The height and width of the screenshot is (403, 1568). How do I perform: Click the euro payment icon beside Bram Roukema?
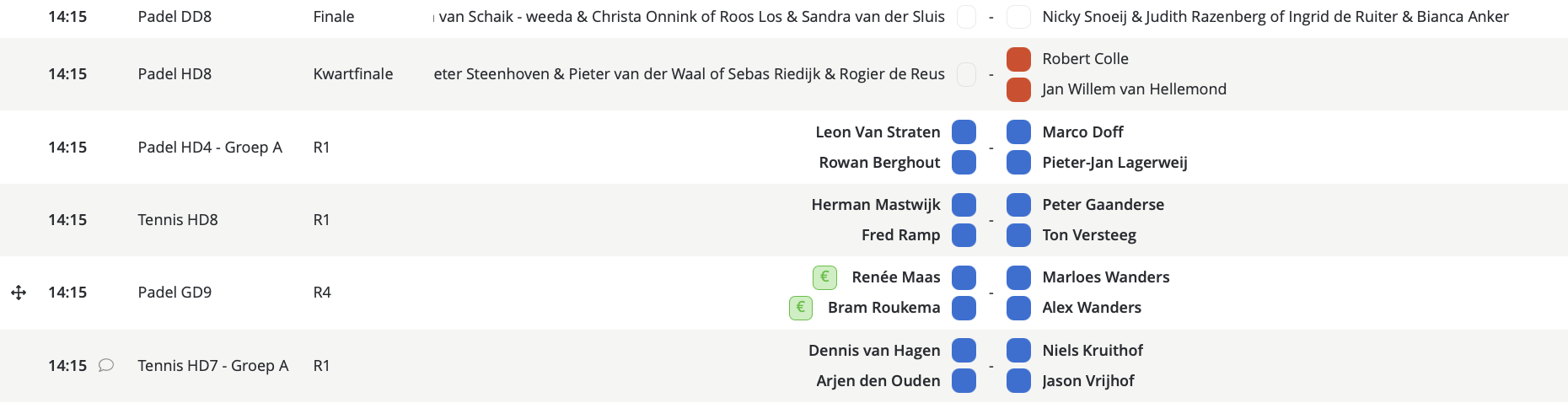click(801, 308)
